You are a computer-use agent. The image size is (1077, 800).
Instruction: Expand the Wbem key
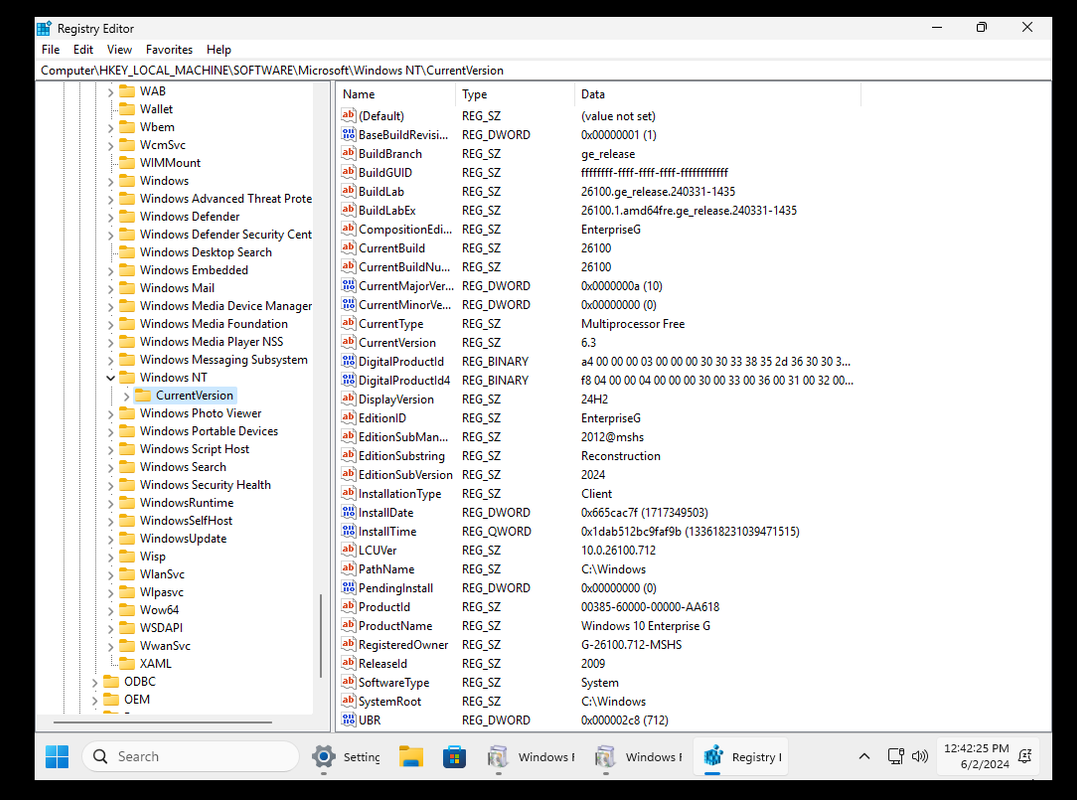point(111,128)
